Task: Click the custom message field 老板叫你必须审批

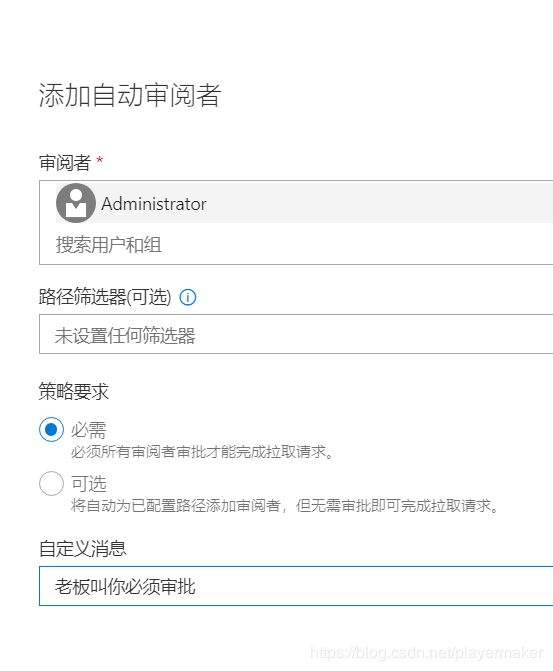Action: pos(296,586)
